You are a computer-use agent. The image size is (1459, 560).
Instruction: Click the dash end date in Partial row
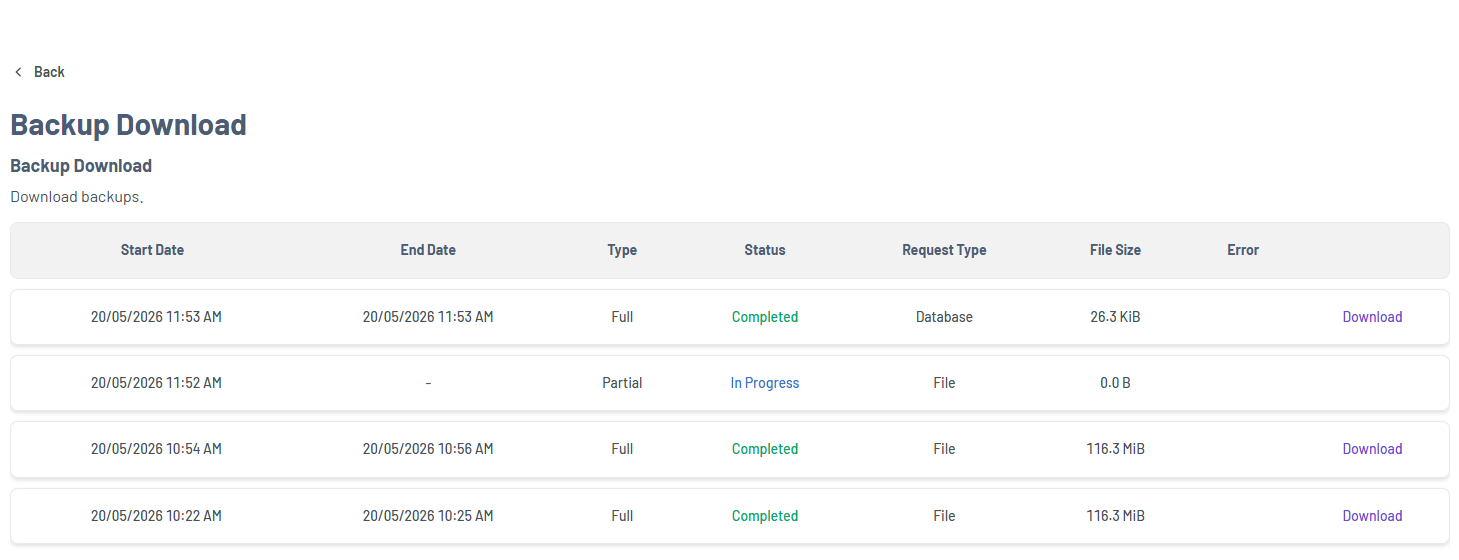pos(428,383)
